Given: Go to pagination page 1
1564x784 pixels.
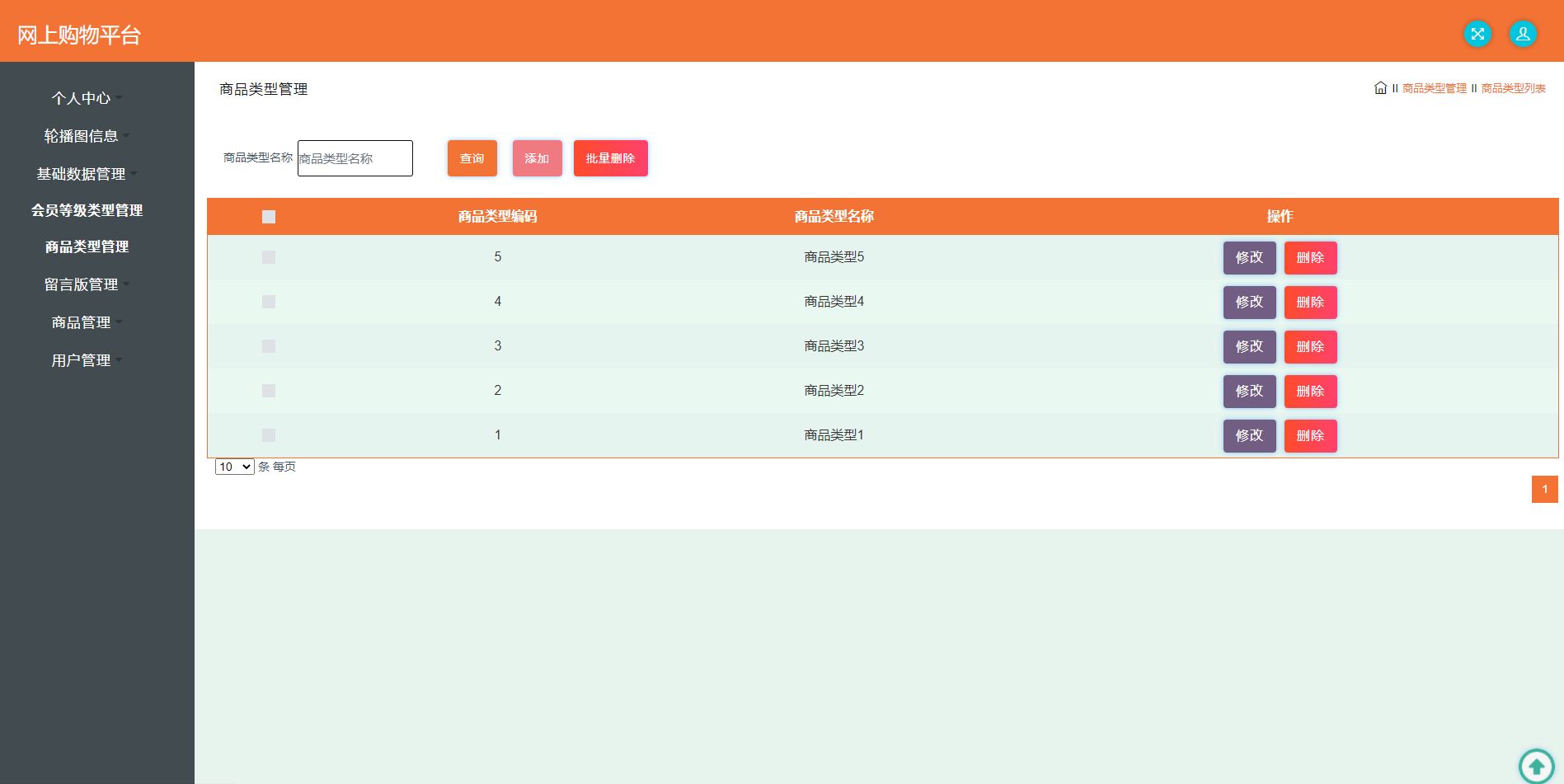Looking at the screenshot, I should [x=1544, y=489].
